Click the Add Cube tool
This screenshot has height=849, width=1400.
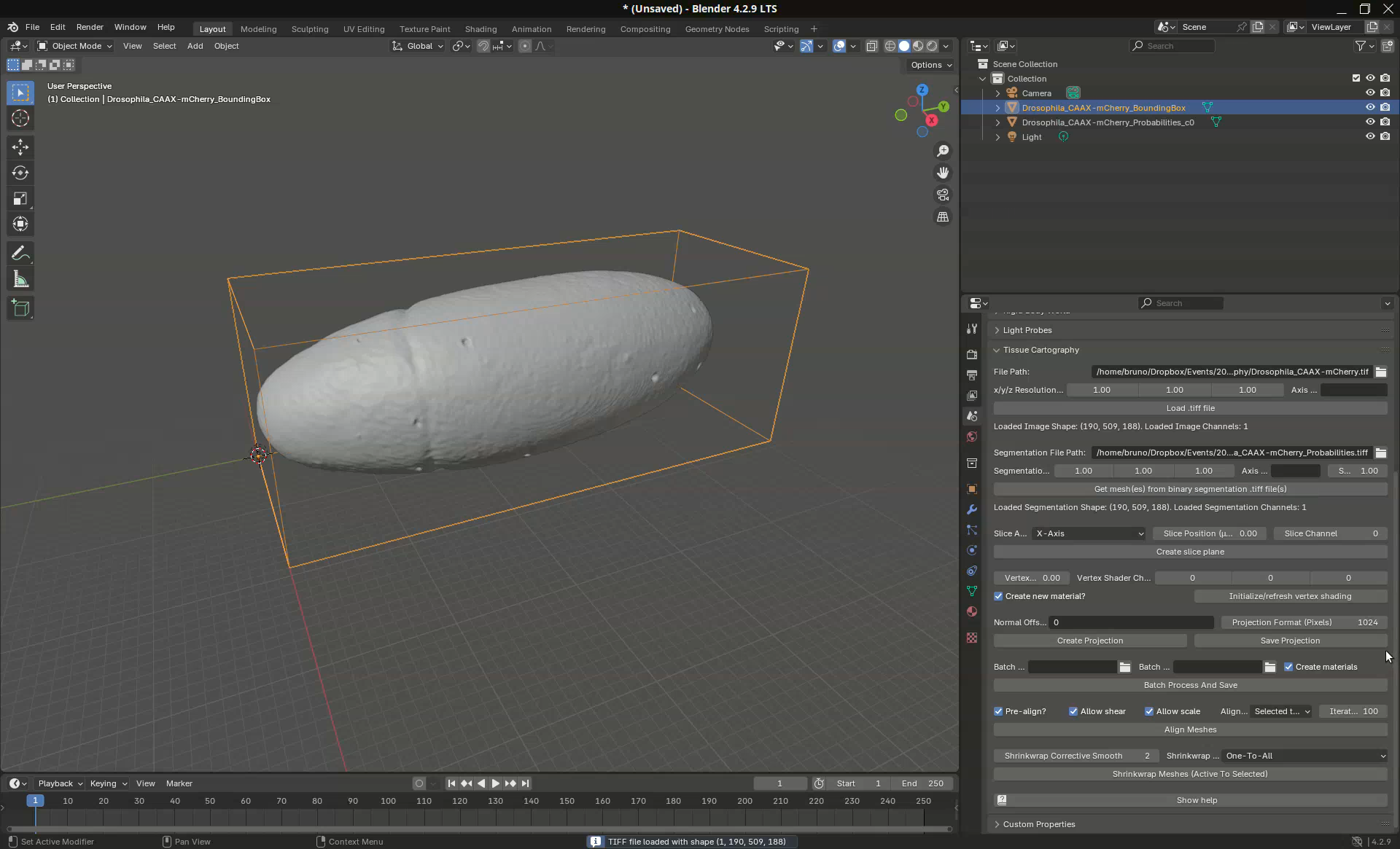20,308
